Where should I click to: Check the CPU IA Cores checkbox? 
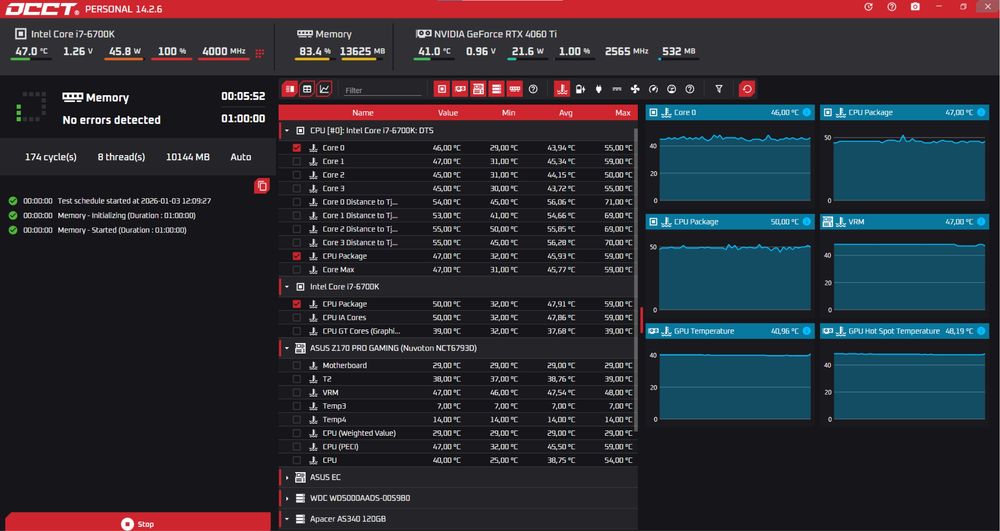click(297, 317)
